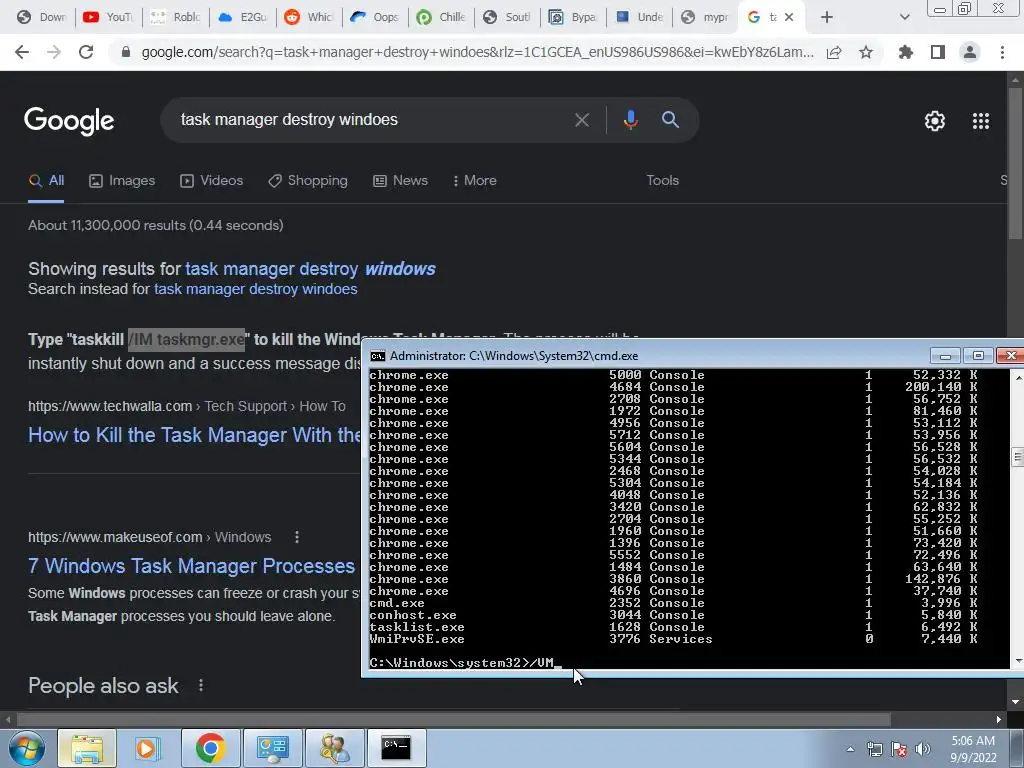Open the Windows Start menu

27,748
